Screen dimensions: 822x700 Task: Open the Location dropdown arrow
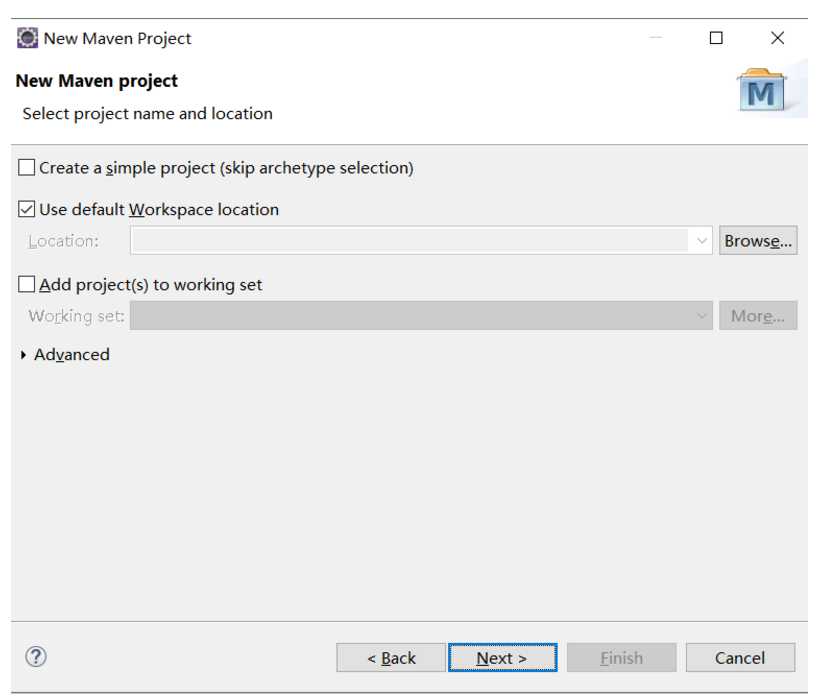[701, 241]
